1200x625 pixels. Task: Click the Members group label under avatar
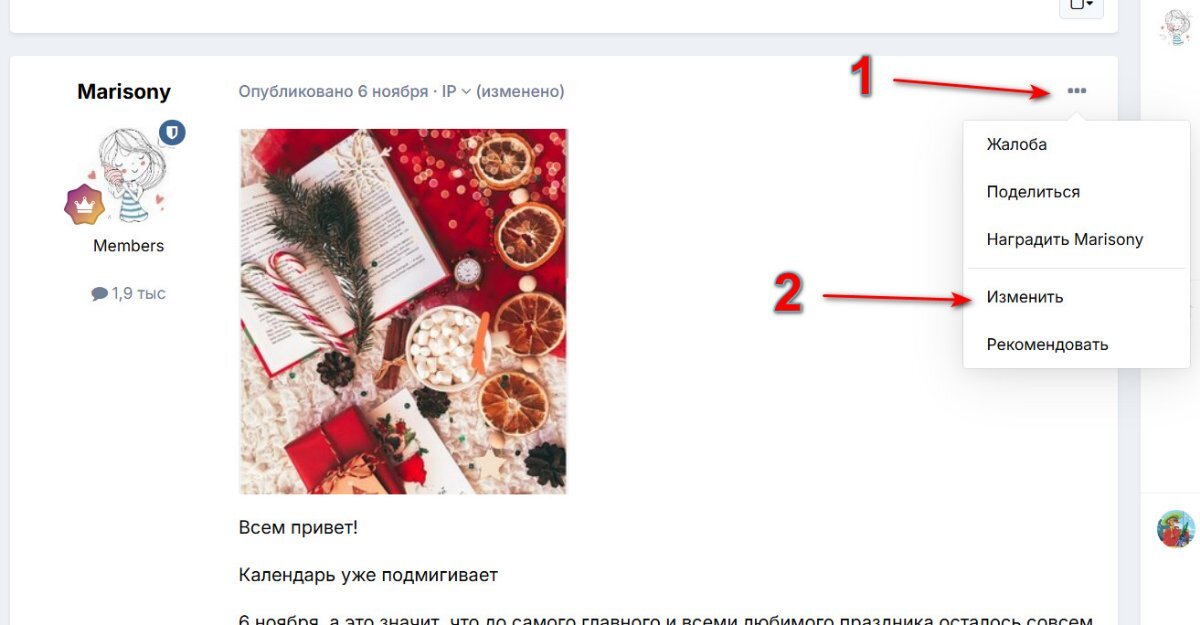click(129, 245)
